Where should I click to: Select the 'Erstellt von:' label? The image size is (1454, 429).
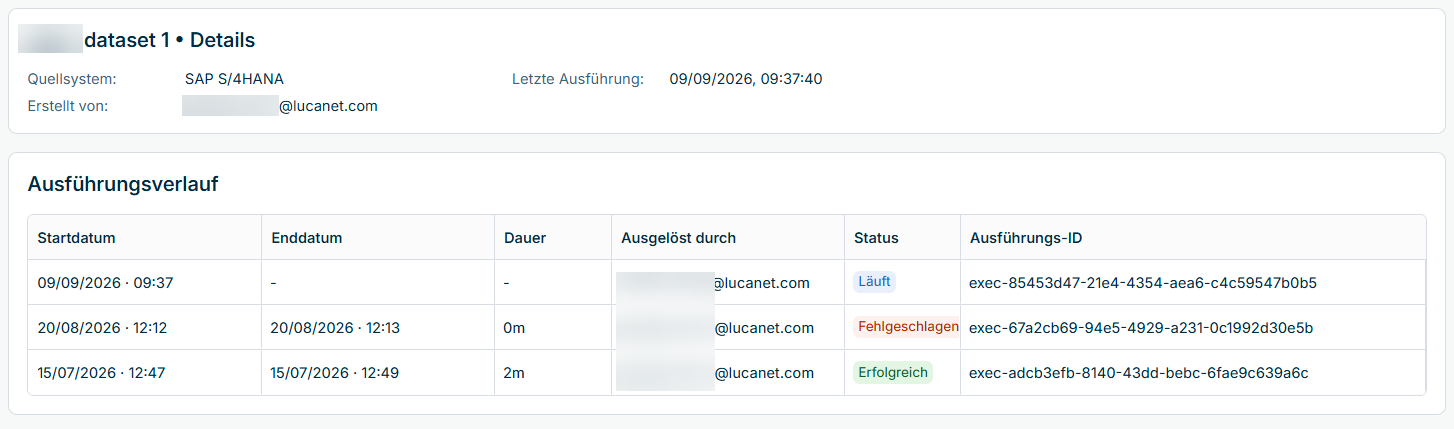(x=68, y=106)
